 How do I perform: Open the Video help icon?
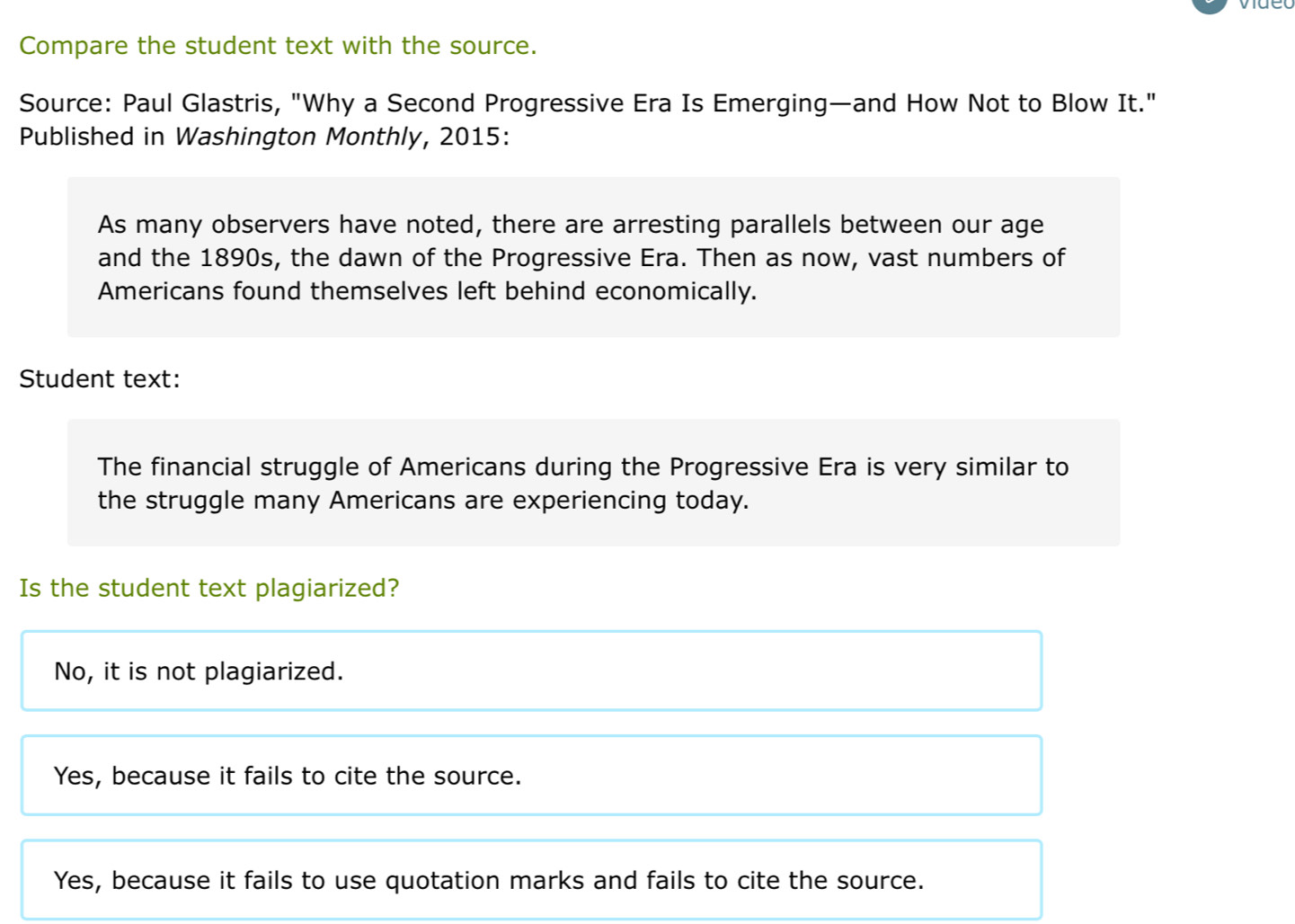1210,4
